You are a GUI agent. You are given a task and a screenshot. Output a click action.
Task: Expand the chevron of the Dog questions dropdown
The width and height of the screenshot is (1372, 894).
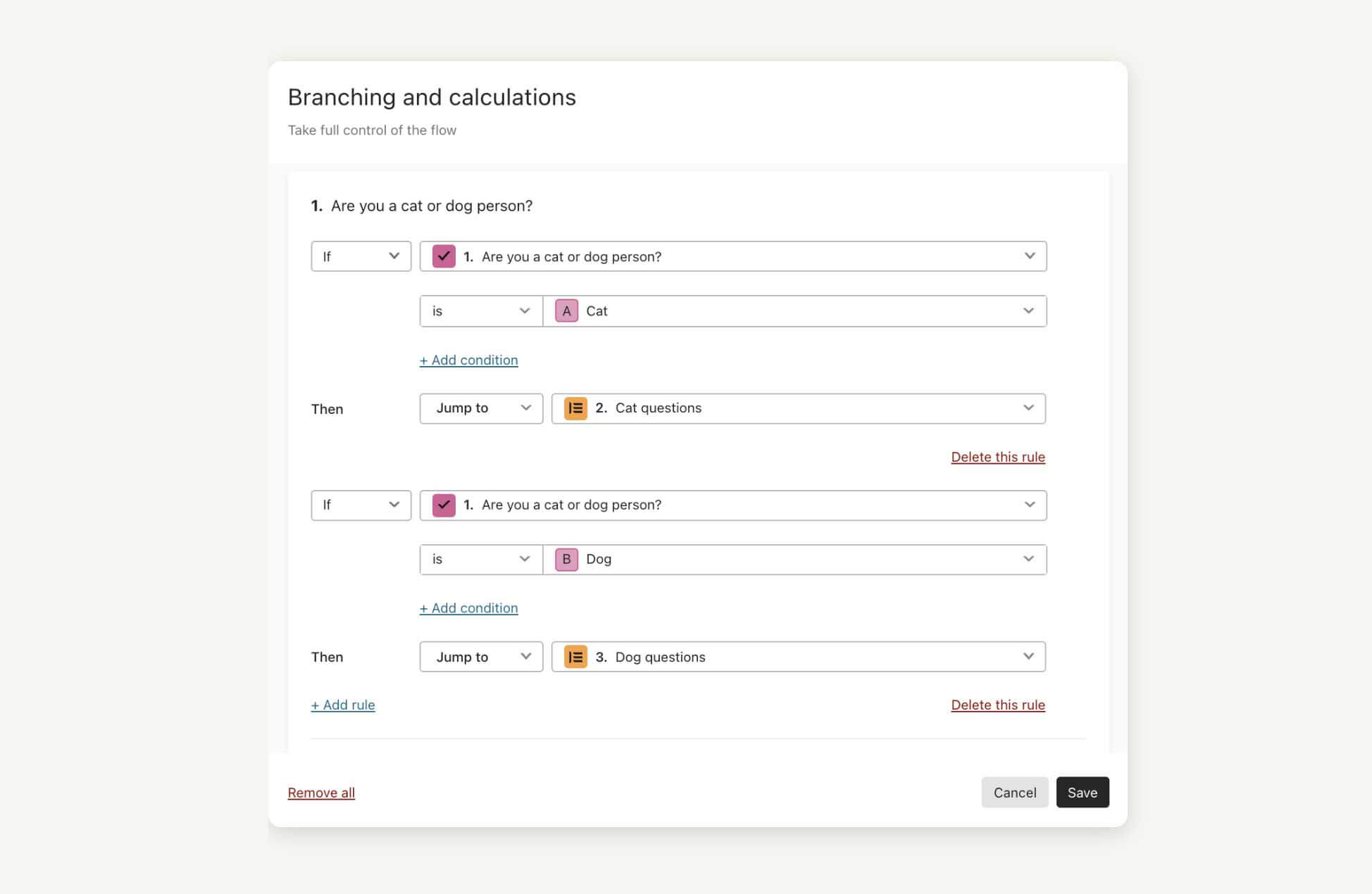tap(1028, 657)
